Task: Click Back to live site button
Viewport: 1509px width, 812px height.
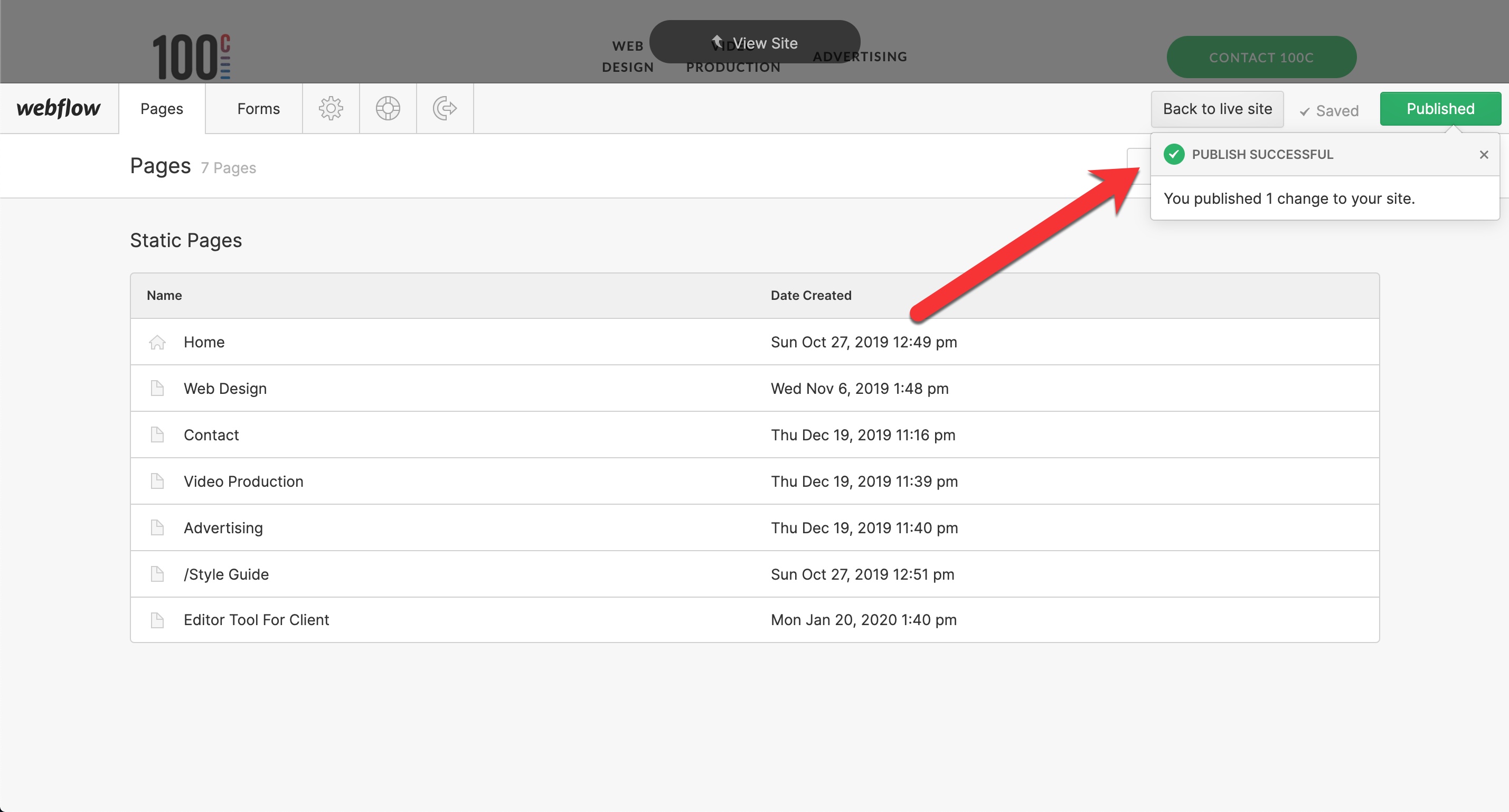Action: [1217, 109]
